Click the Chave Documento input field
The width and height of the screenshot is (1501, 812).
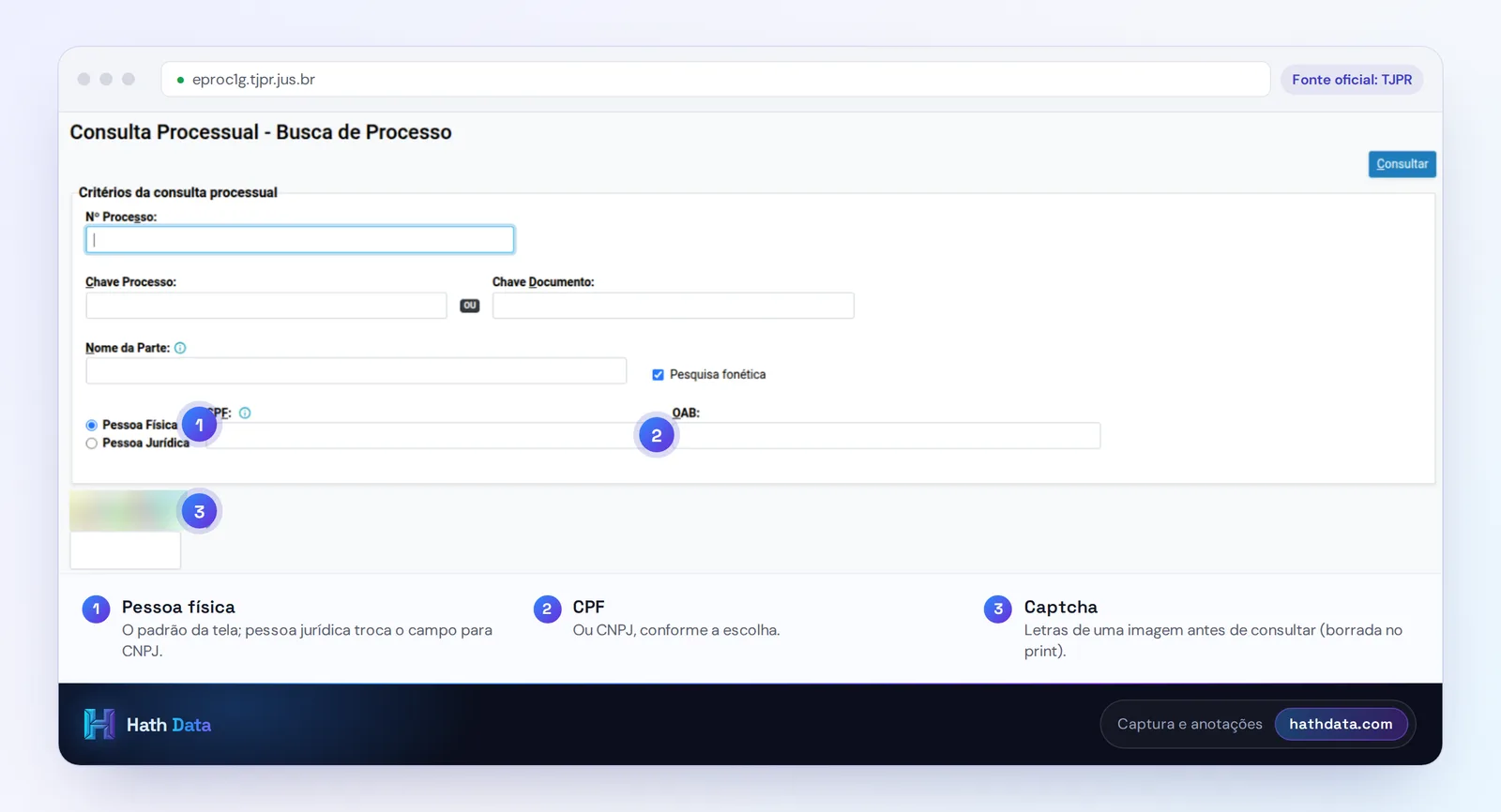674,306
